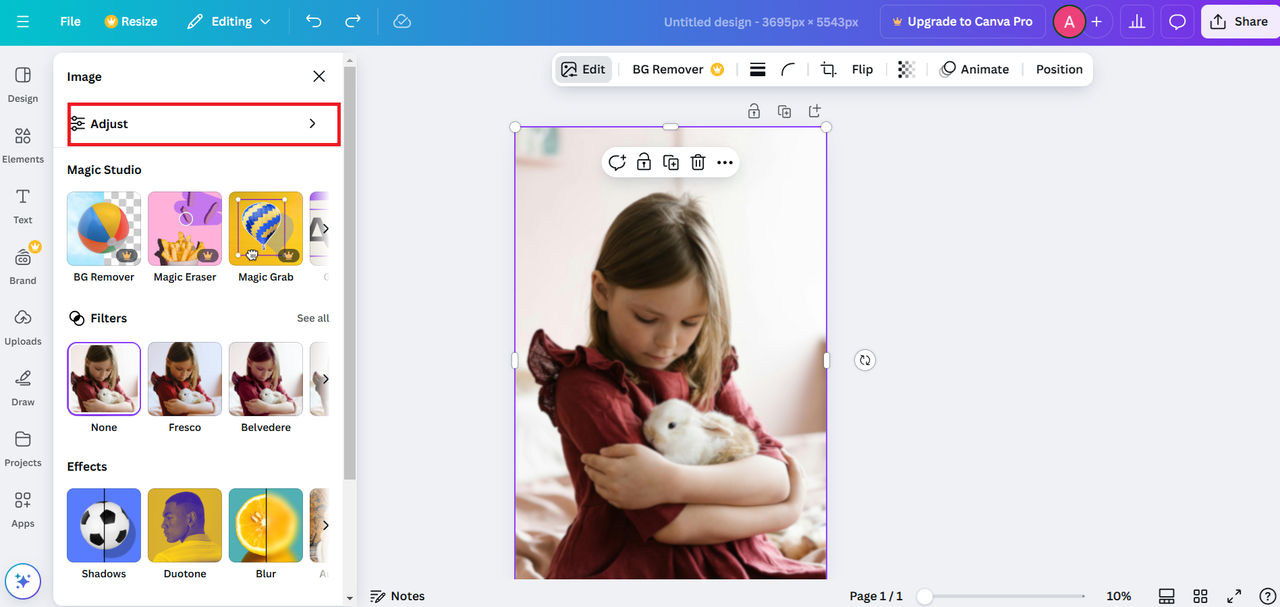The width and height of the screenshot is (1280, 607).
Task: Show more filters with arrow
Action: pos(324,379)
